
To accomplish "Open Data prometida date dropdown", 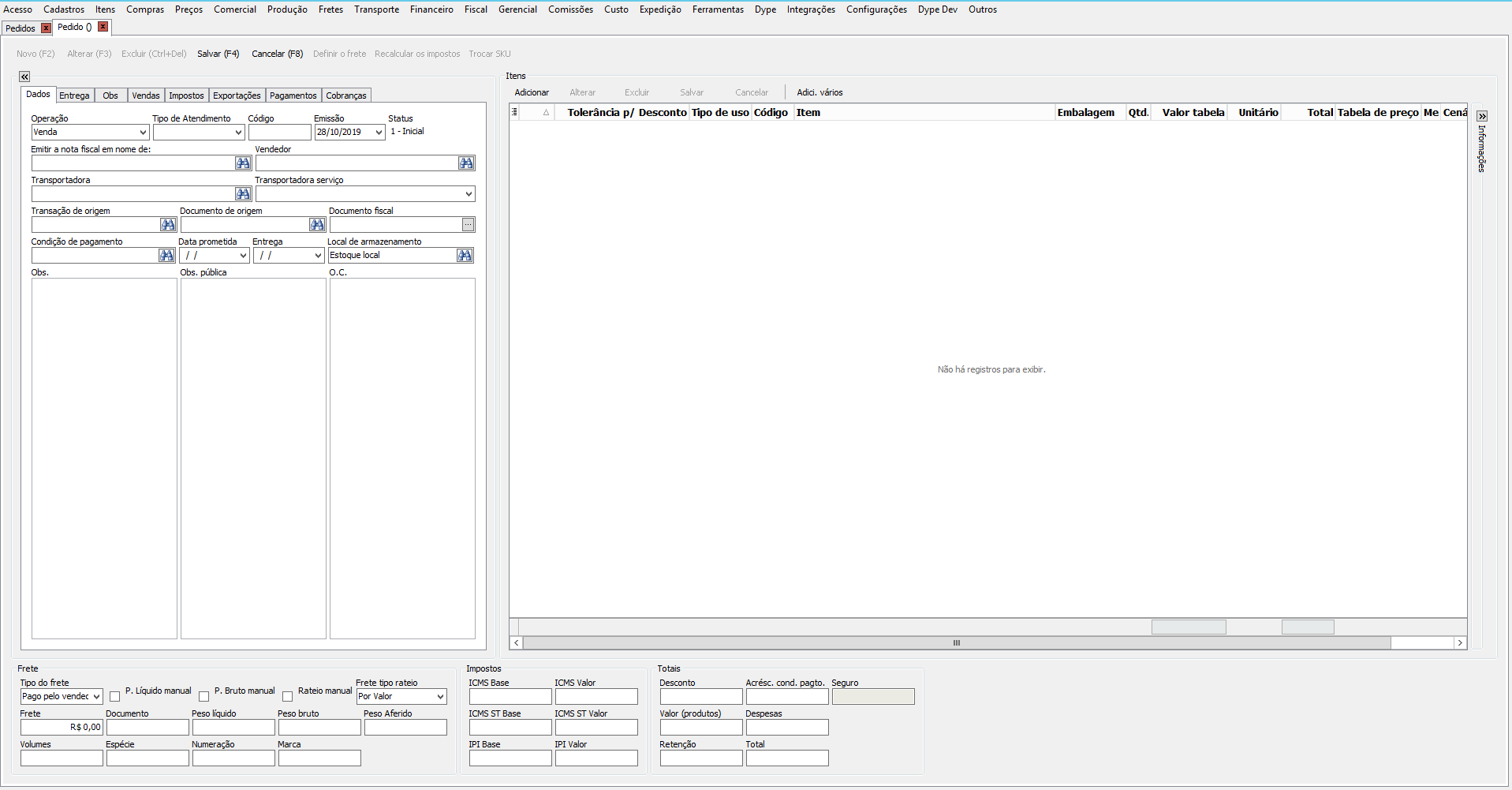I will [x=243, y=256].
